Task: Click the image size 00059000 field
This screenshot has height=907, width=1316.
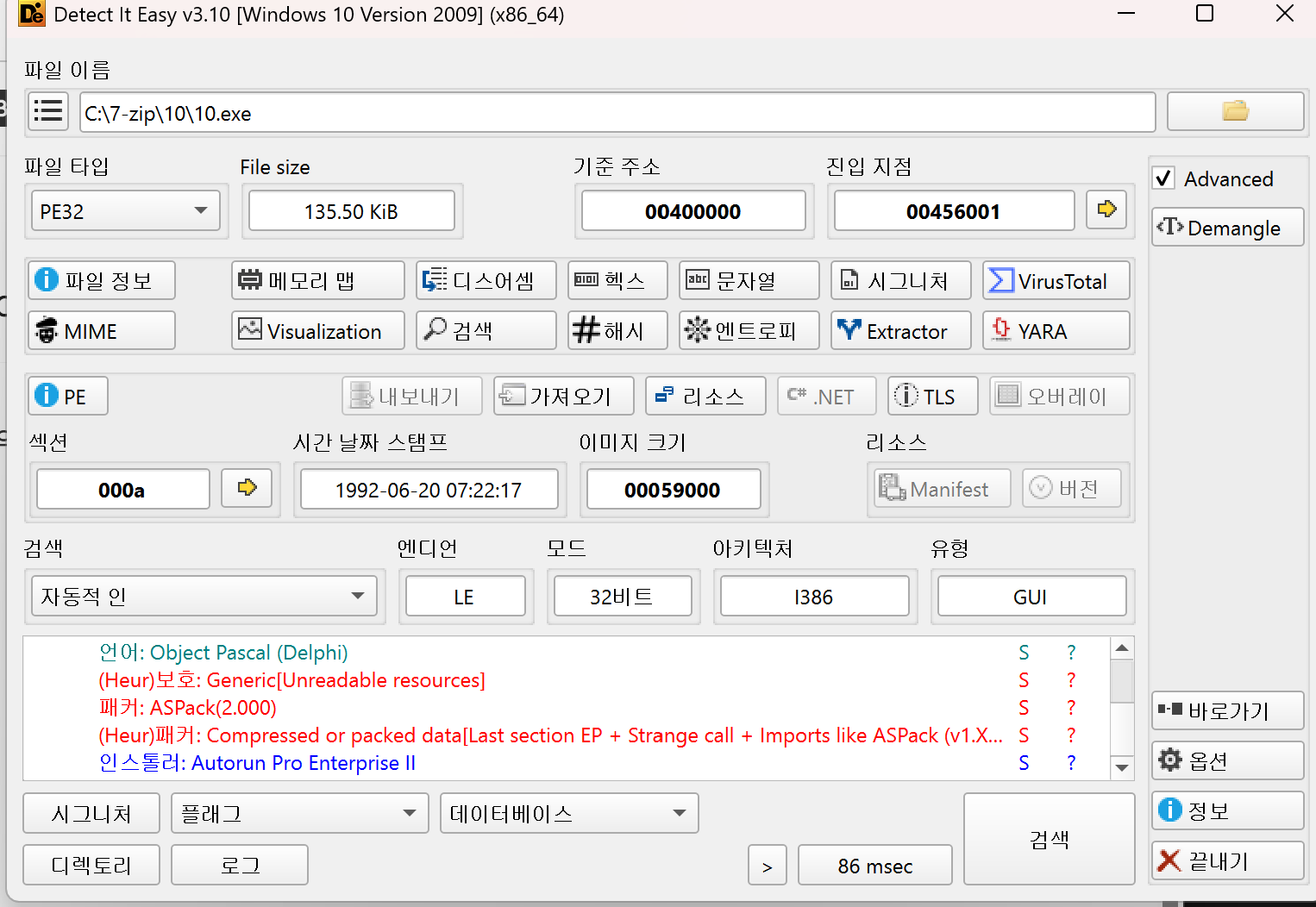Action: 673,490
